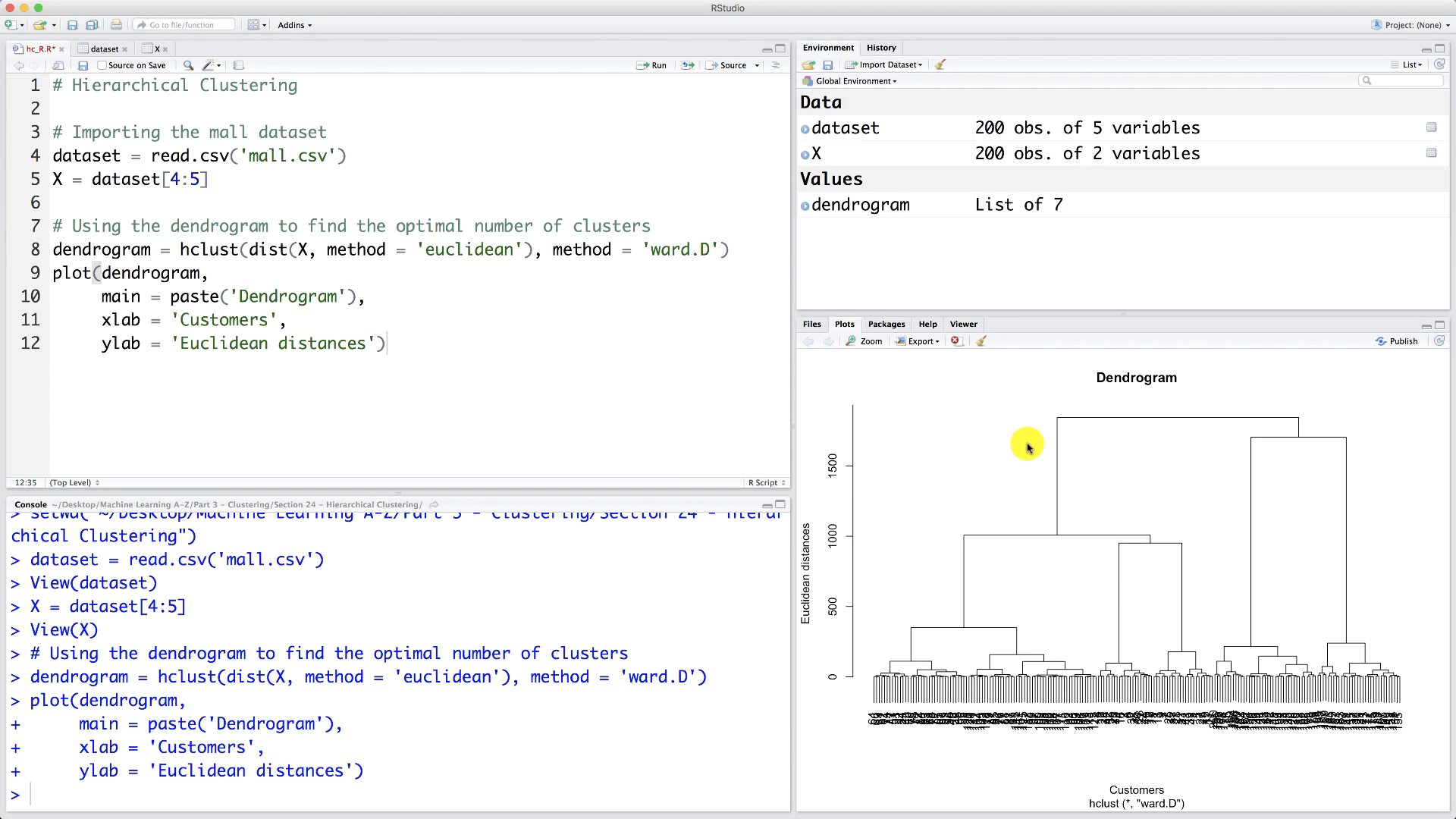Click the Publish button

(x=1397, y=341)
